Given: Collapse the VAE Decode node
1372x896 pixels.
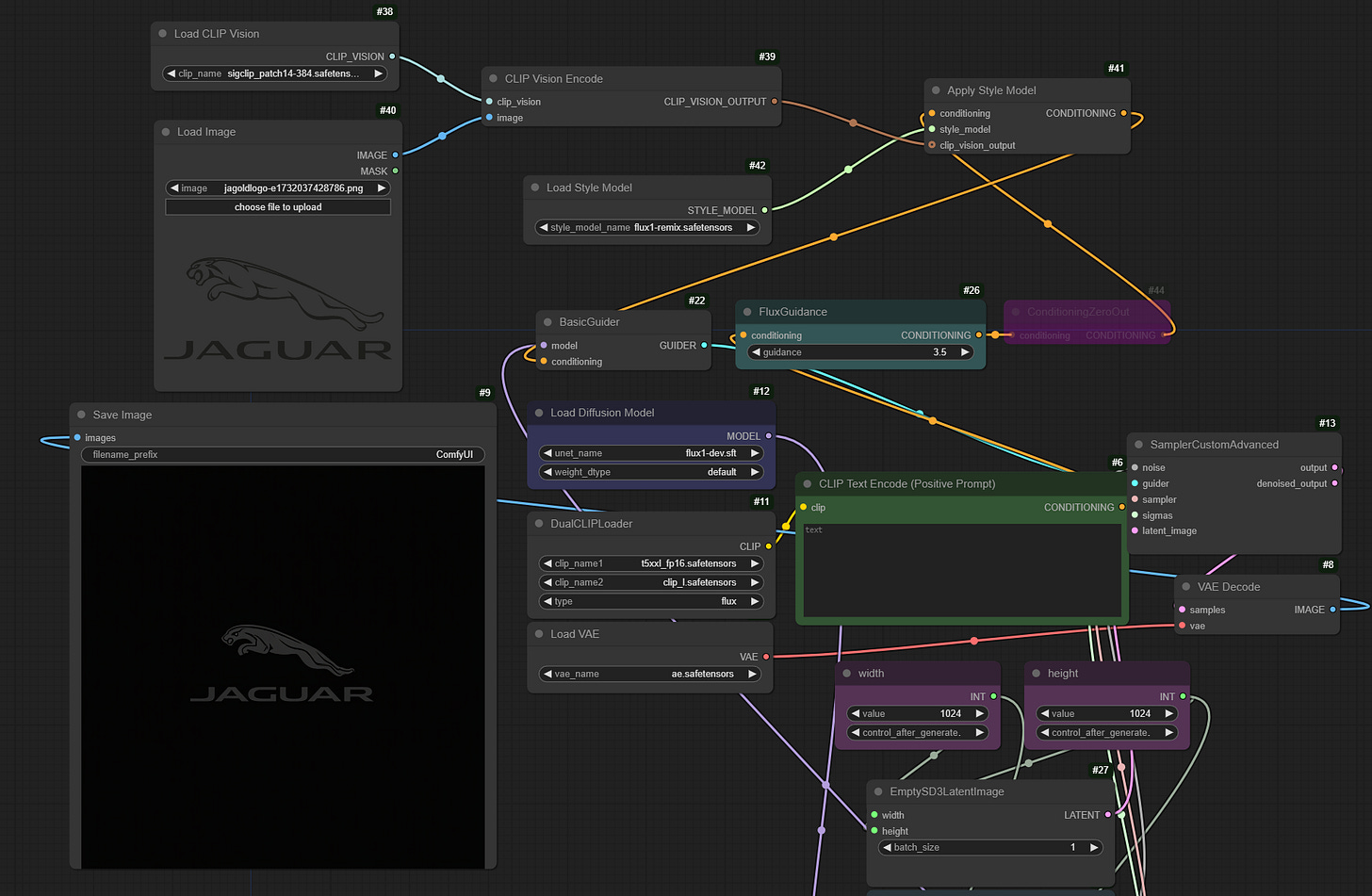Looking at the screenshot, I should (x=1186, y=587).
